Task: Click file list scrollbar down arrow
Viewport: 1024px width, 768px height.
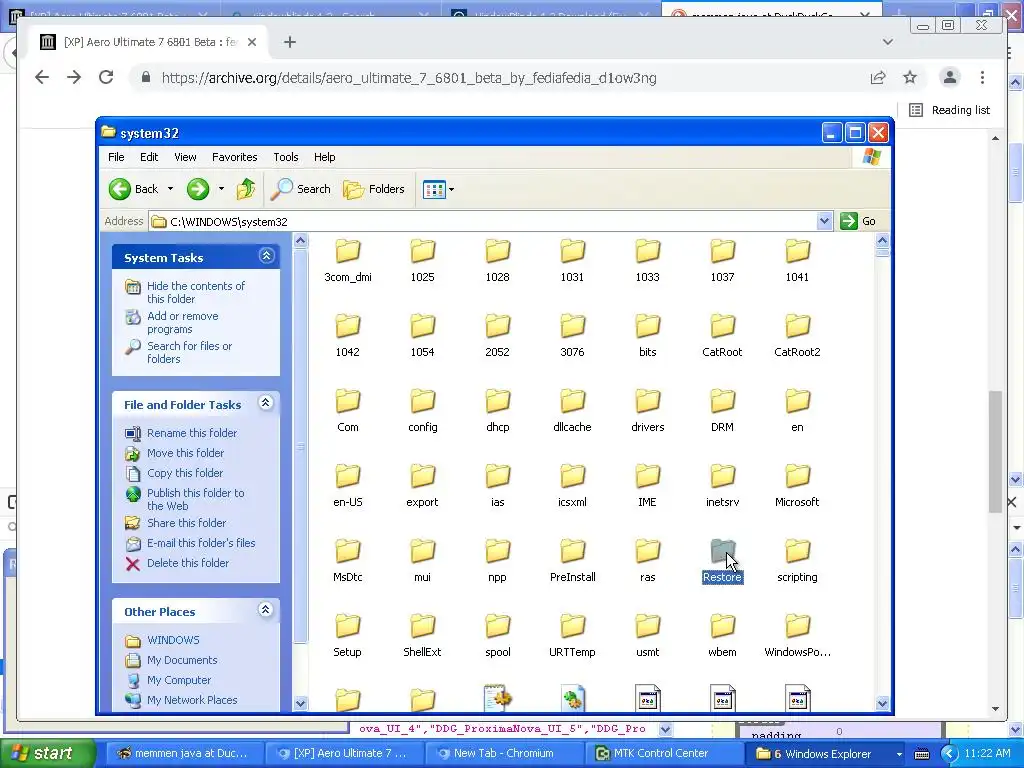Action: click(x=882, y=703)
